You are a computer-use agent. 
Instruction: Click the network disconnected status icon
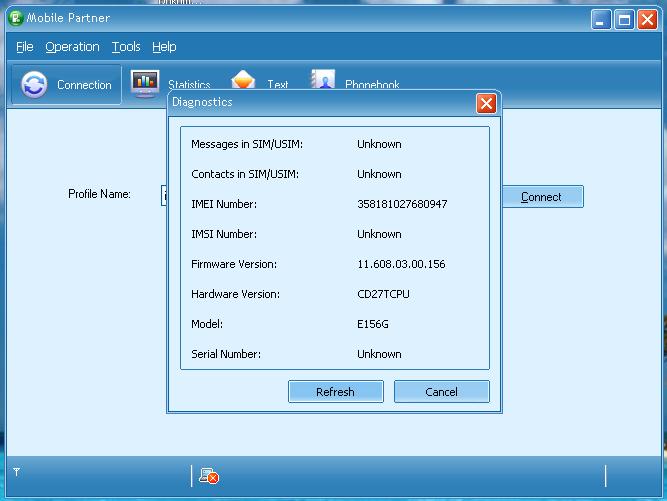208,476
